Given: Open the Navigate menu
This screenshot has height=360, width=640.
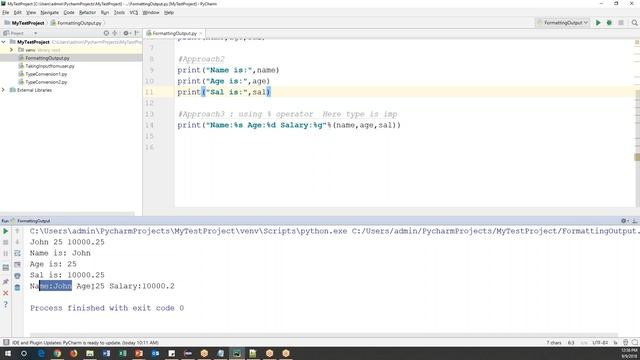Looking at the screenshot, I should (50, 13).
